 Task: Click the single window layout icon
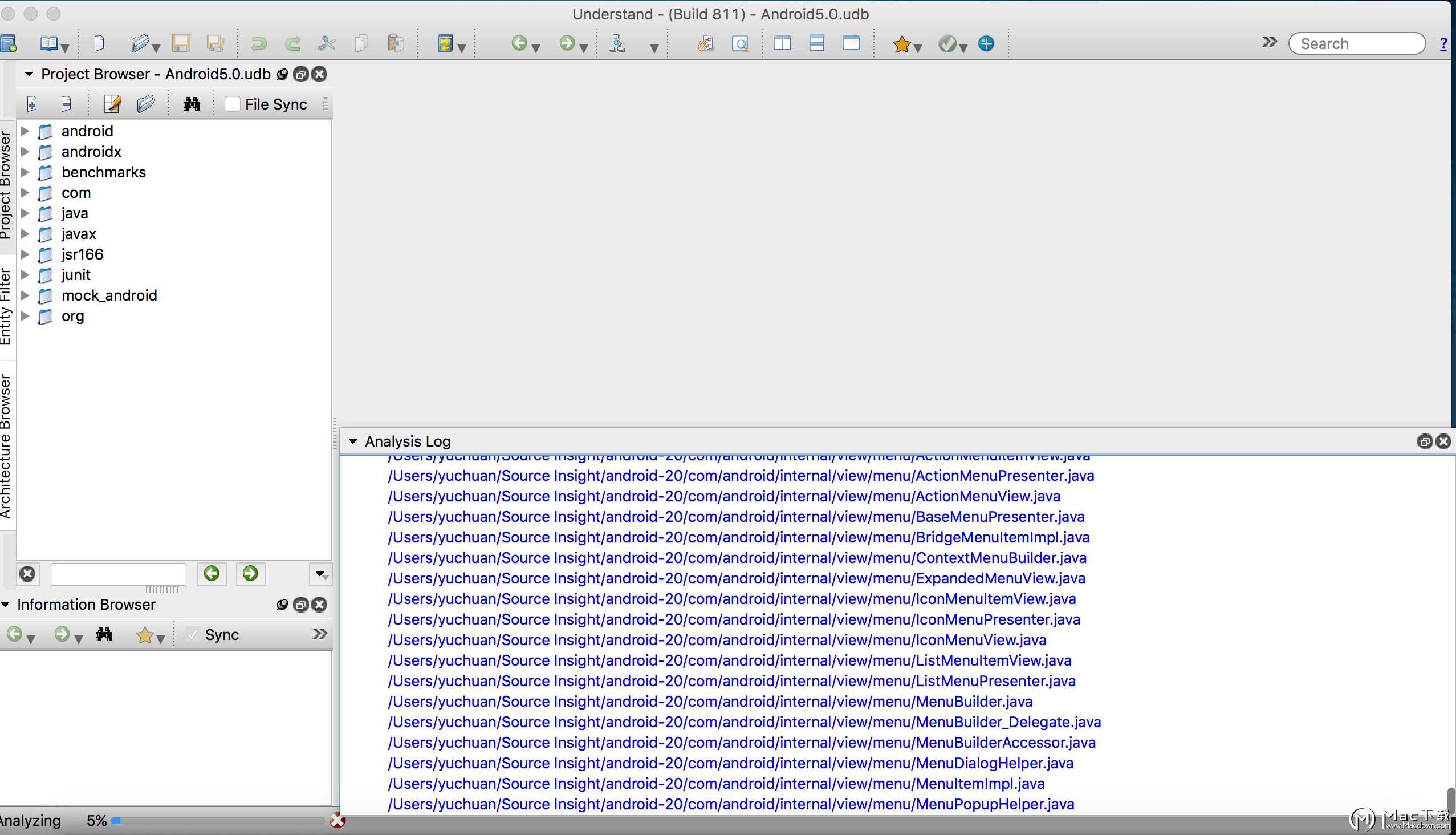point(851,43)
